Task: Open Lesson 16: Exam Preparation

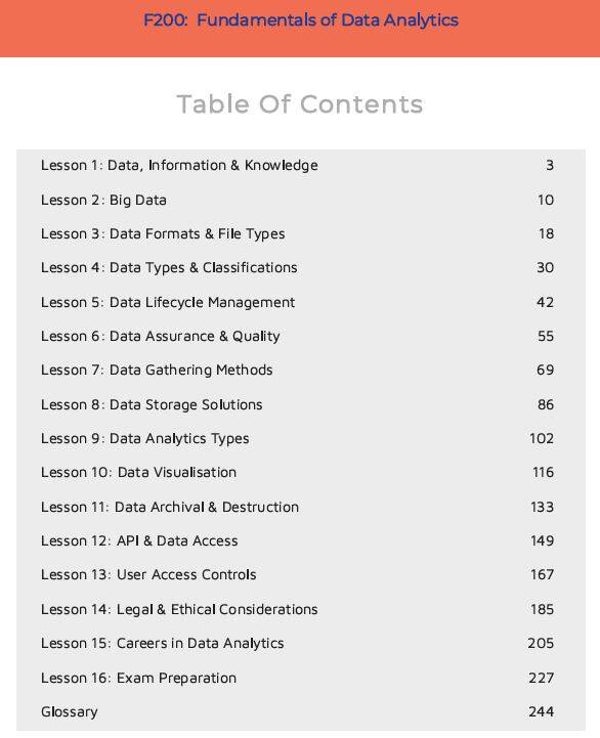Action: (x=138, y=678)
